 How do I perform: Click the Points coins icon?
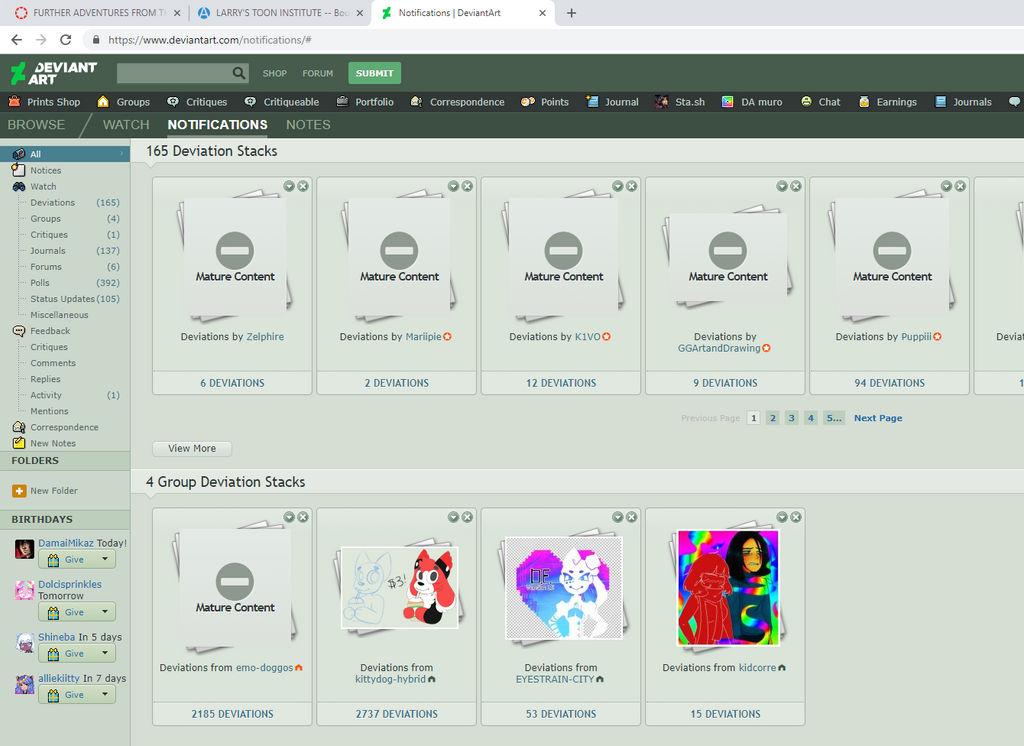pos(528,101)
